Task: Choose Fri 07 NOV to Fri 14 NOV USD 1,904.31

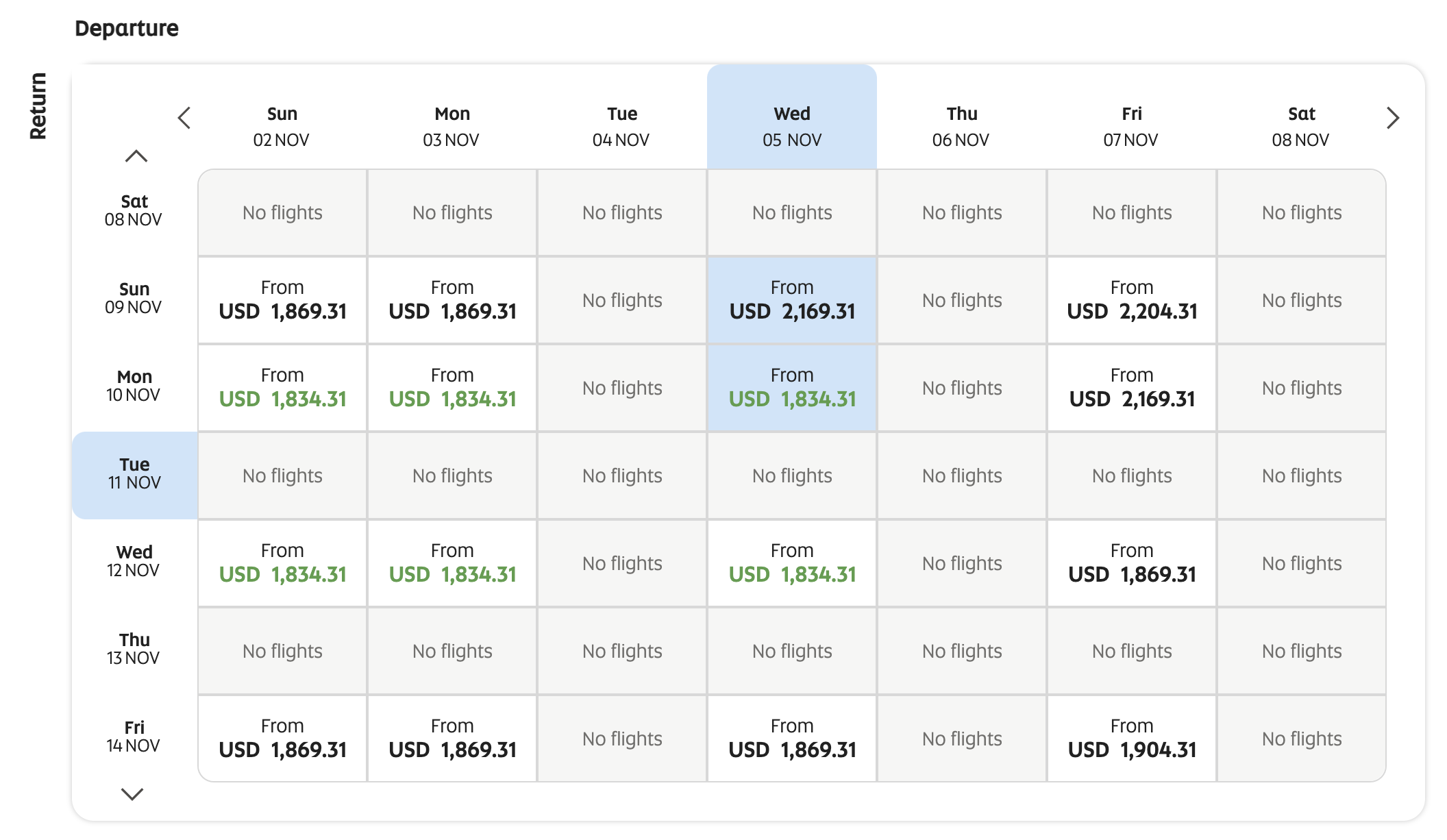Action: click(1132, 739)
